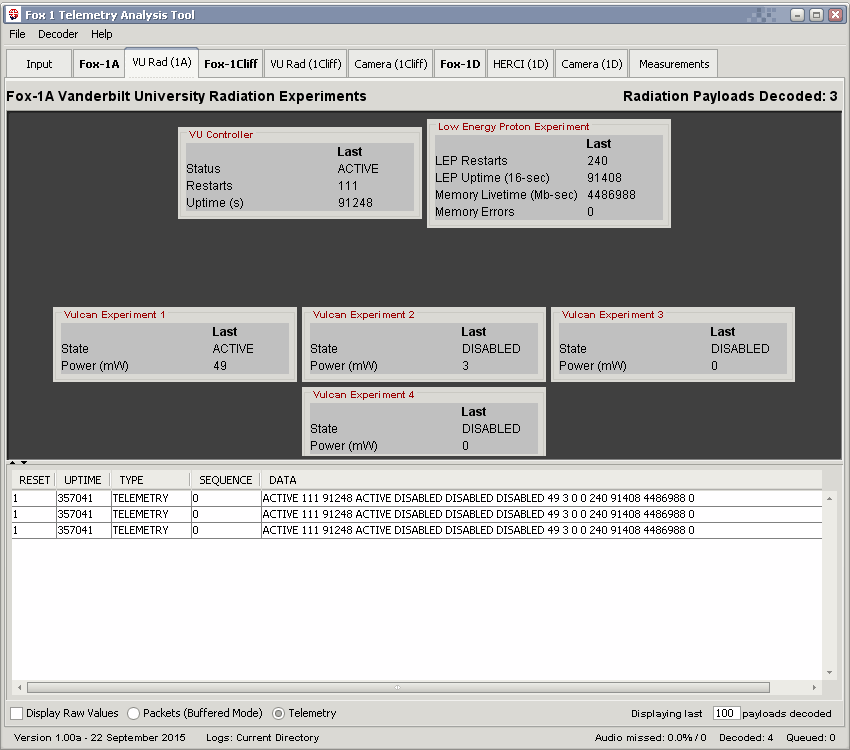Open the Help menu

[x=102, y=34]
